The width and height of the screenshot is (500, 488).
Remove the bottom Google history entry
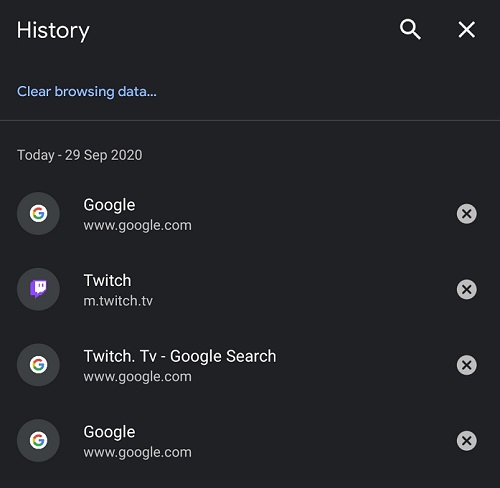(467, 441)
